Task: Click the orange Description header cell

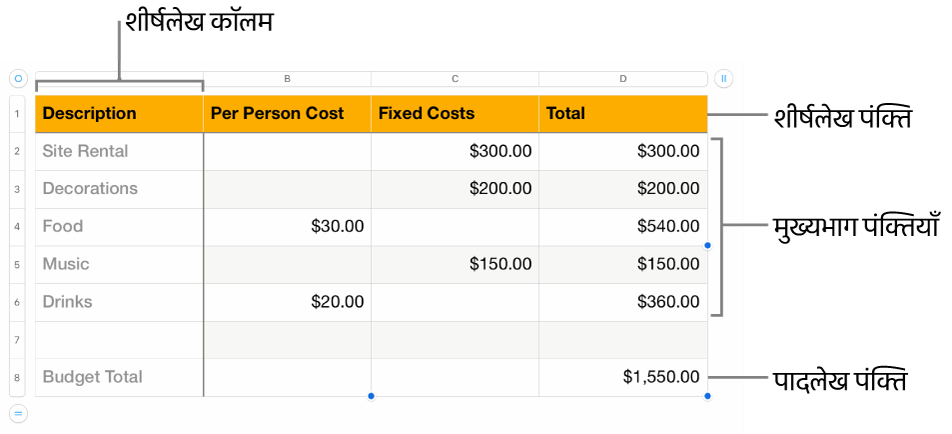Action: (x=119, y=114)
